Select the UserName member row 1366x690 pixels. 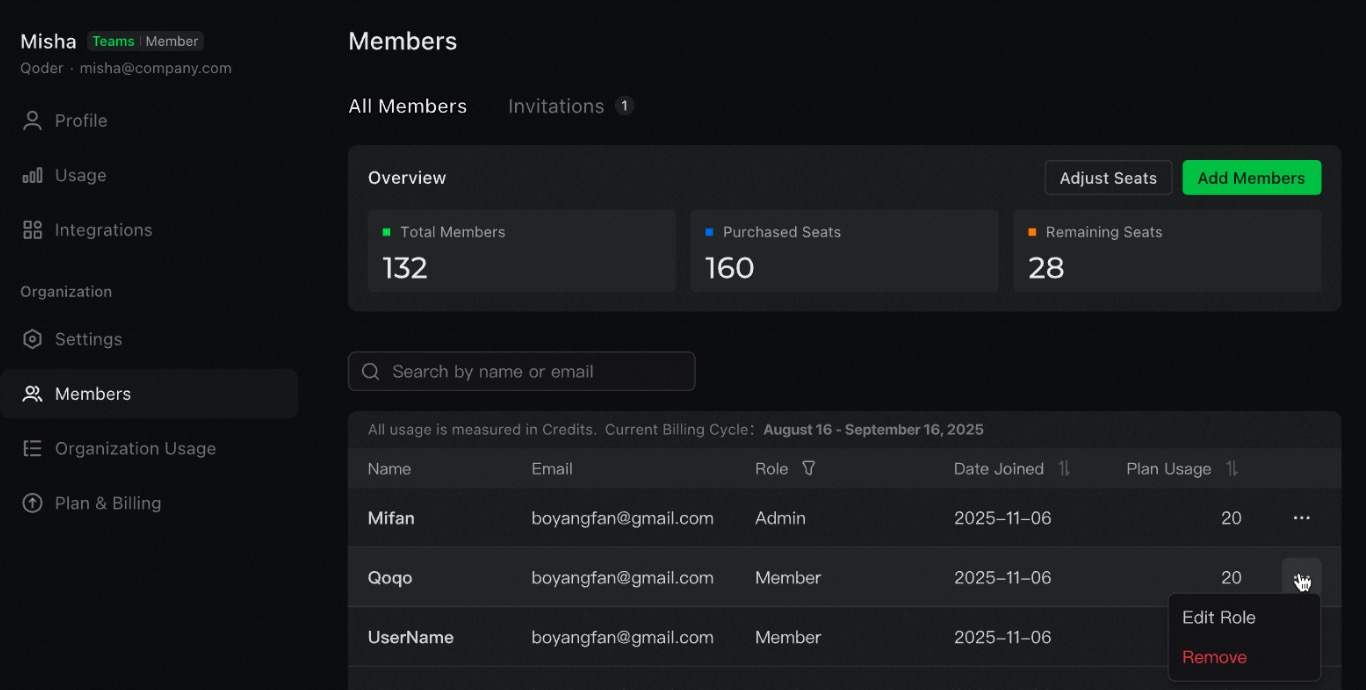(x=844, y=637)
